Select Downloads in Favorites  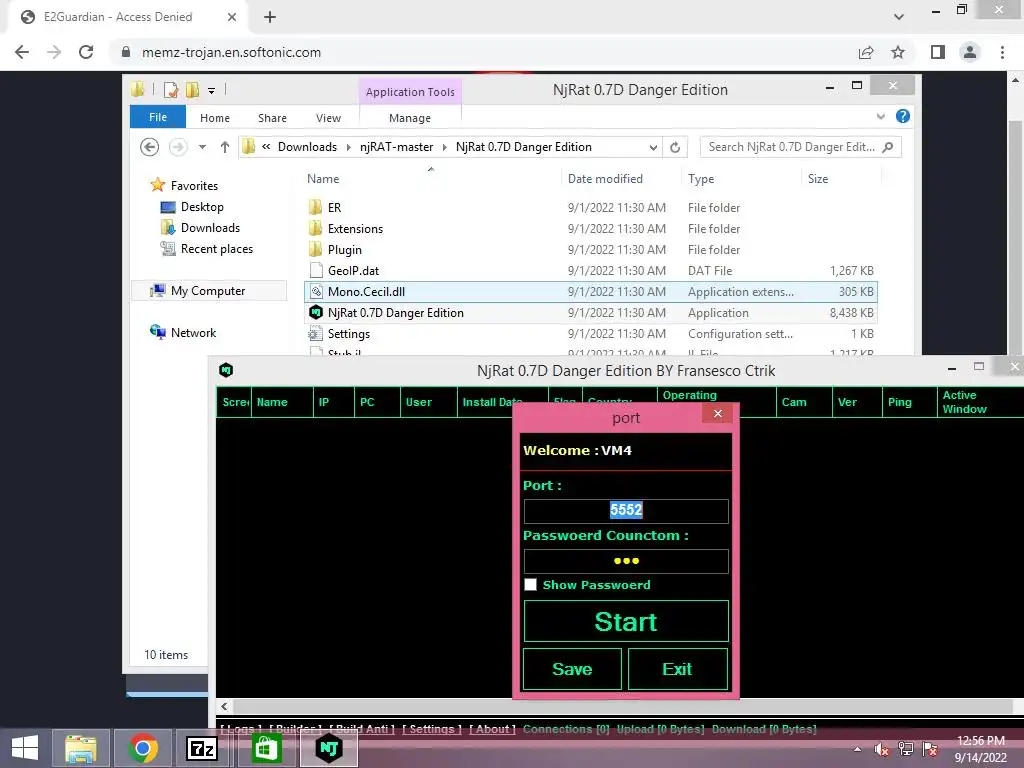210,228
